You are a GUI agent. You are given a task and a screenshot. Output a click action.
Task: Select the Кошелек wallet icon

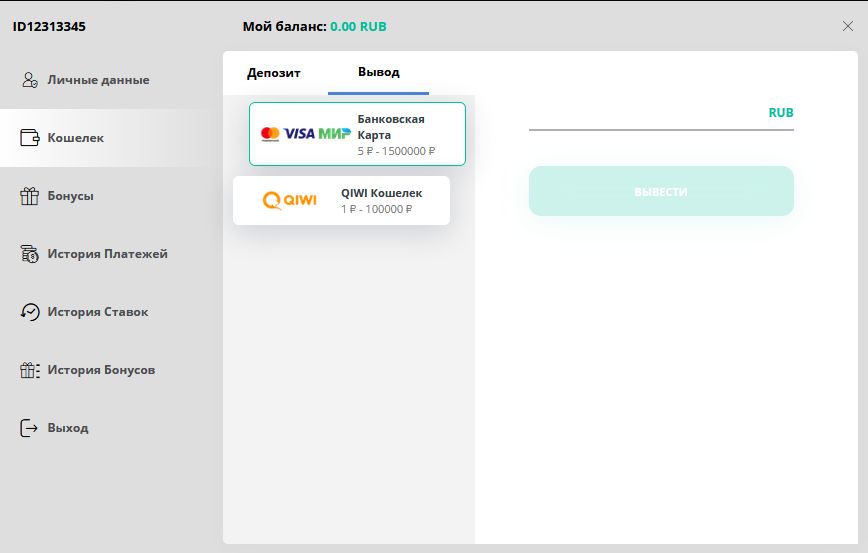pos(30,138)
